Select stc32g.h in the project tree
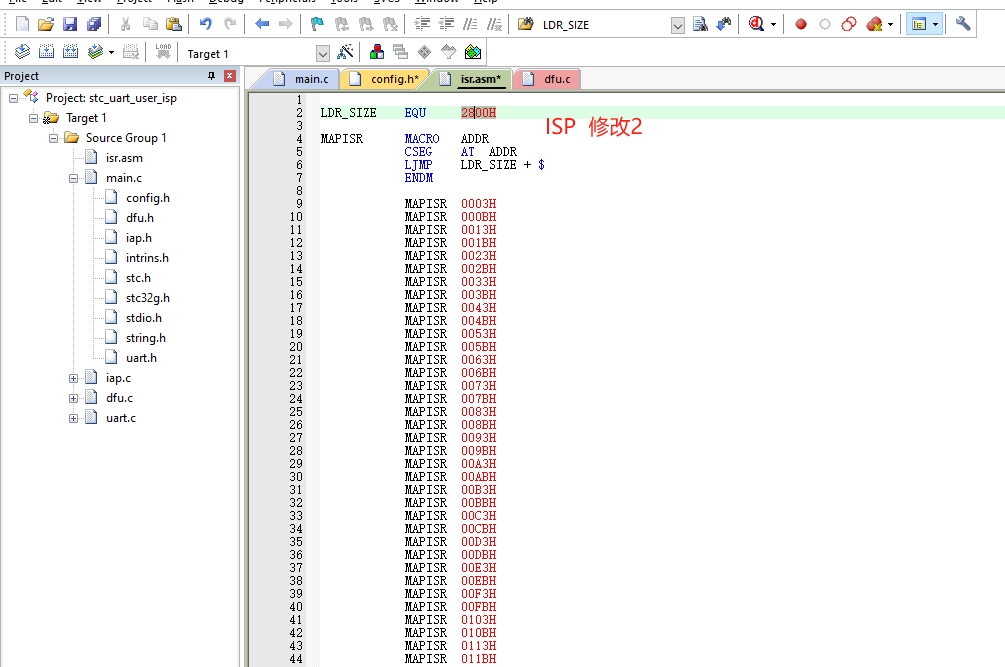Image resolution: width=1005 pixels, height=667 pixels. click(148, 298)
